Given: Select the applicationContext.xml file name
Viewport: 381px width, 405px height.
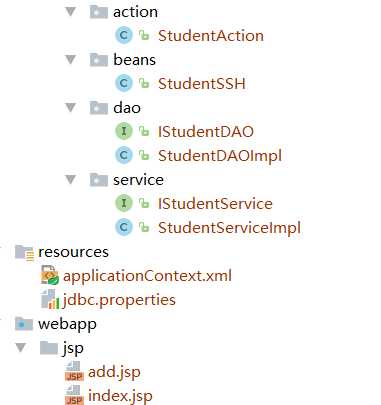Looking at the screenshot, I should [147, 276].
